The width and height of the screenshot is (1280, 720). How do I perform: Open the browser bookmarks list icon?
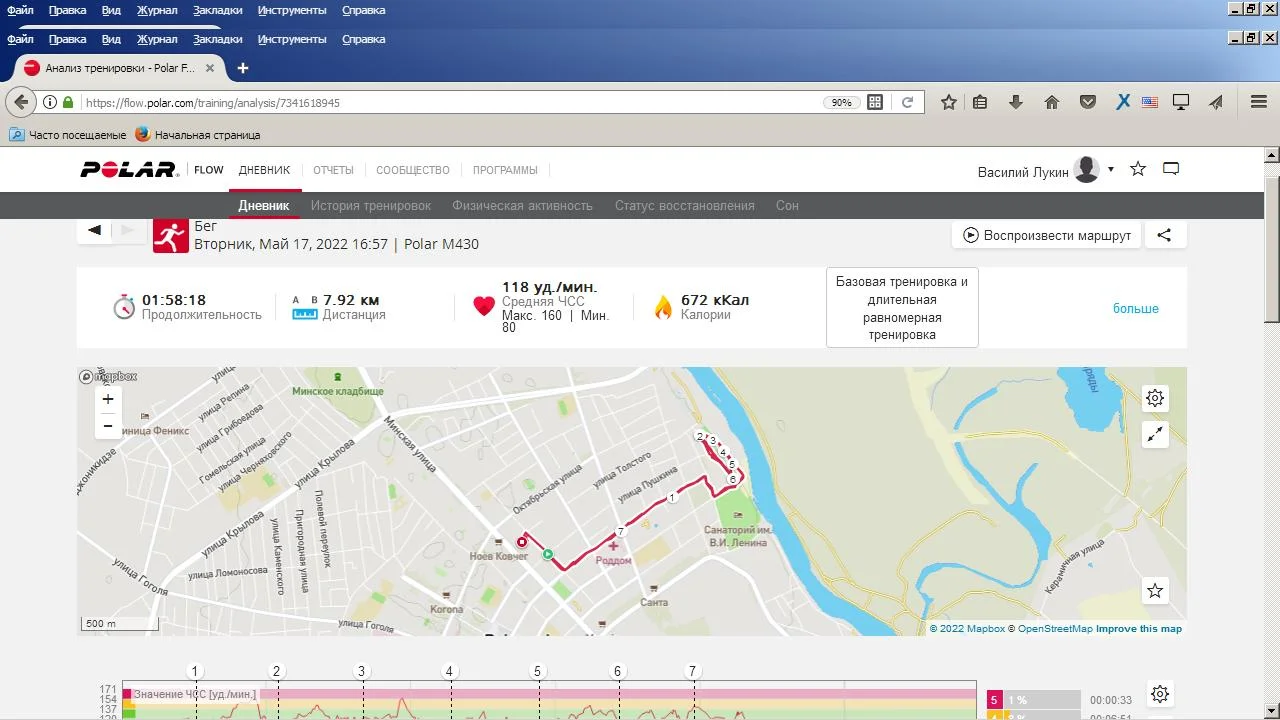tap(980, 102)
